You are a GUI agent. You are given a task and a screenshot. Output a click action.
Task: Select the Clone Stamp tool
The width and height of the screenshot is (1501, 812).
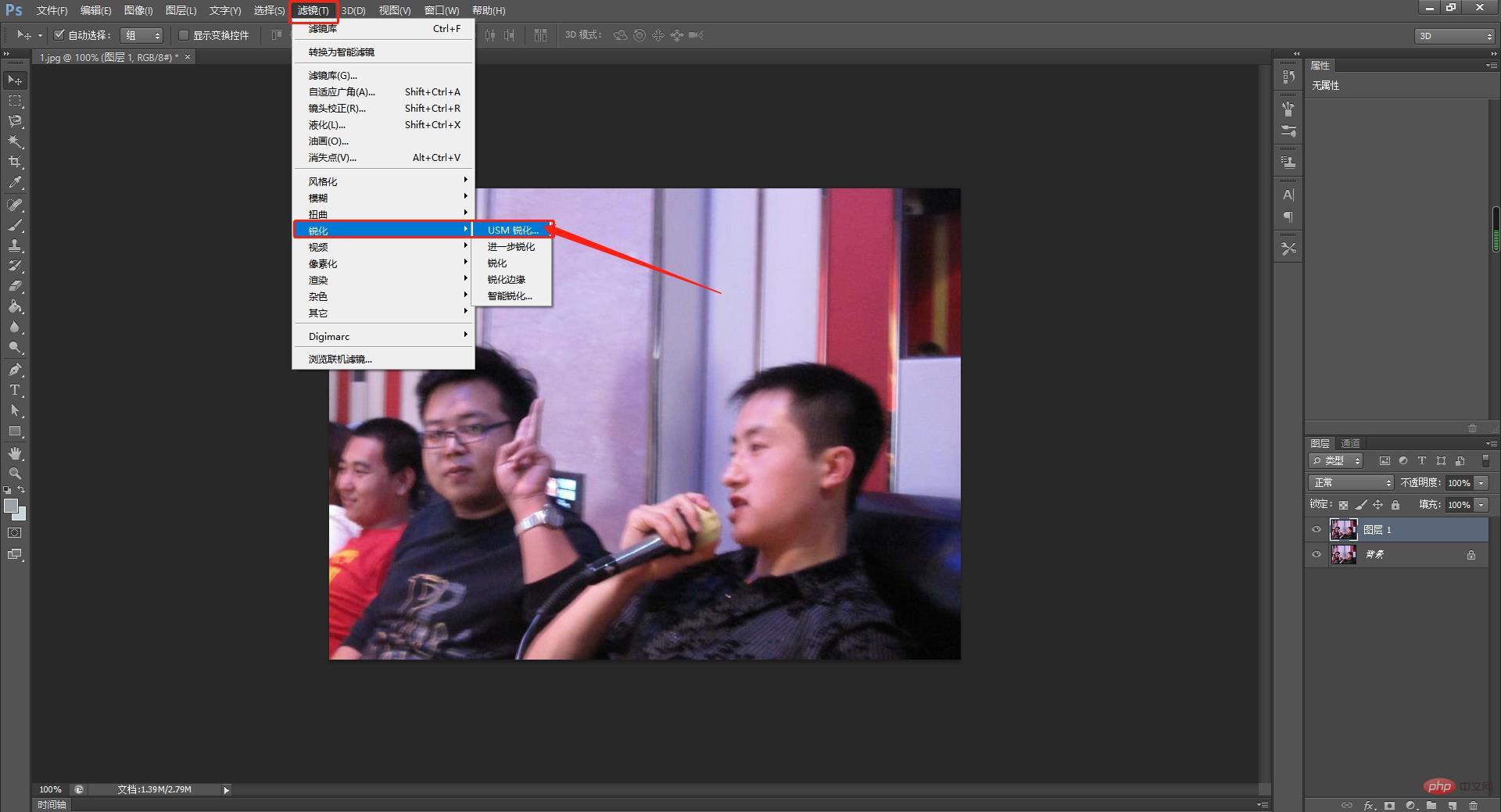[15, 245]
